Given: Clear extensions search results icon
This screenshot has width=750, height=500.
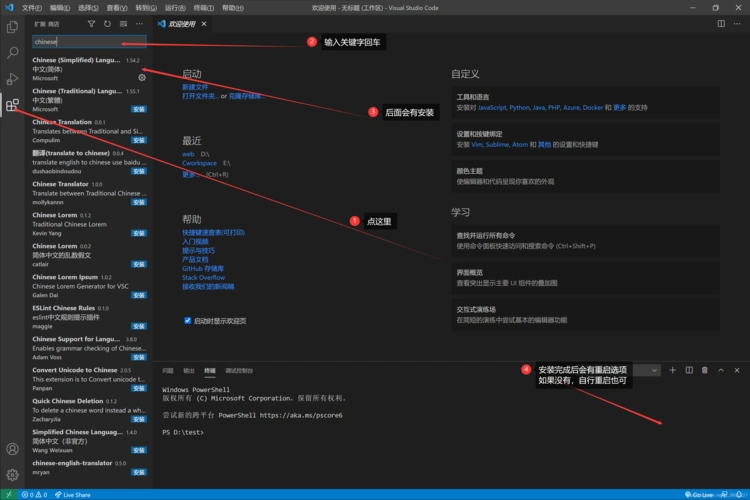Looking at the screenshot, I should tap(123, 24).
